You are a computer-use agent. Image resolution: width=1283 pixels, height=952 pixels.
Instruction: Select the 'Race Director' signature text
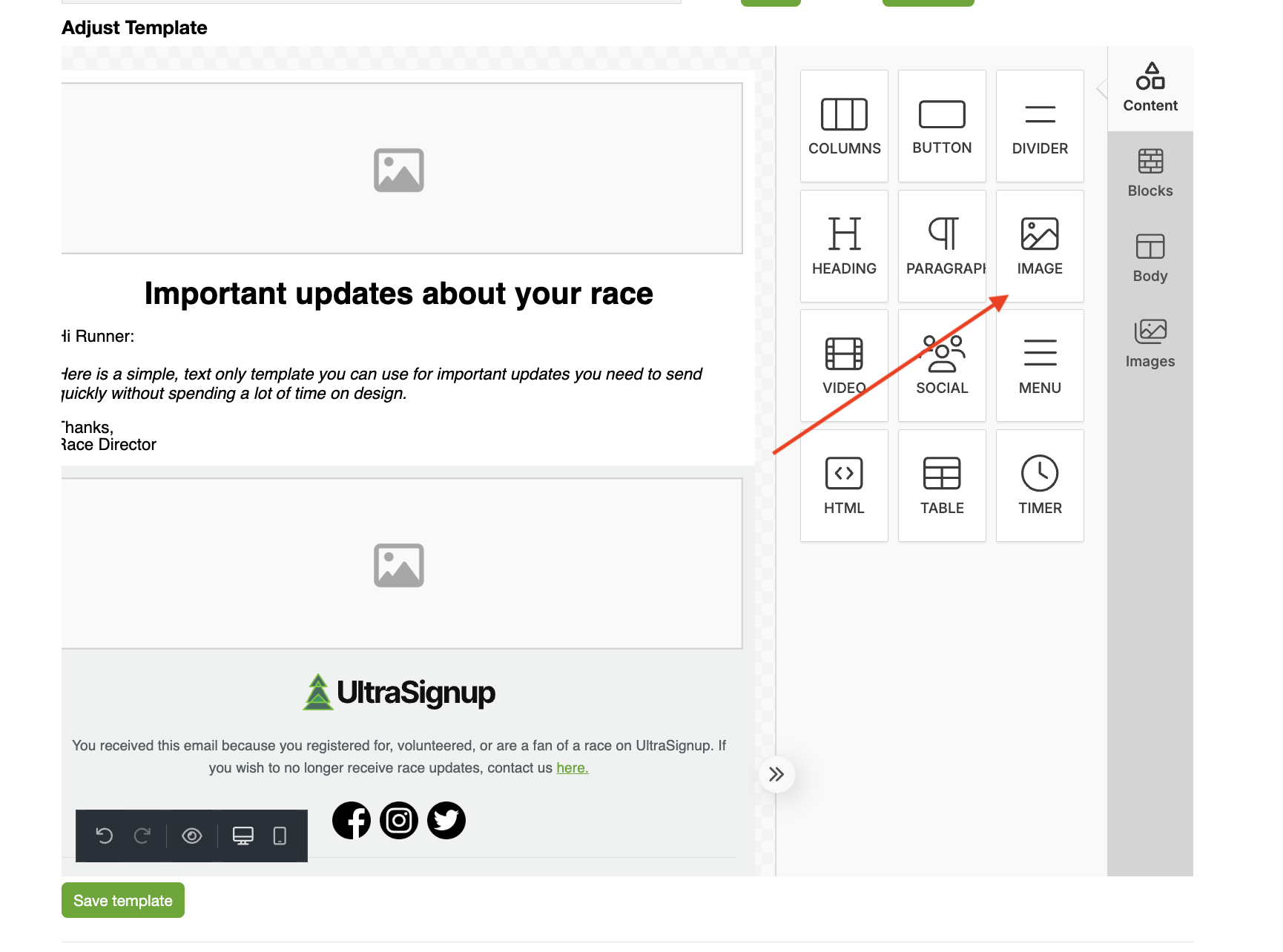pyautogui.click(x=109, y=445)
